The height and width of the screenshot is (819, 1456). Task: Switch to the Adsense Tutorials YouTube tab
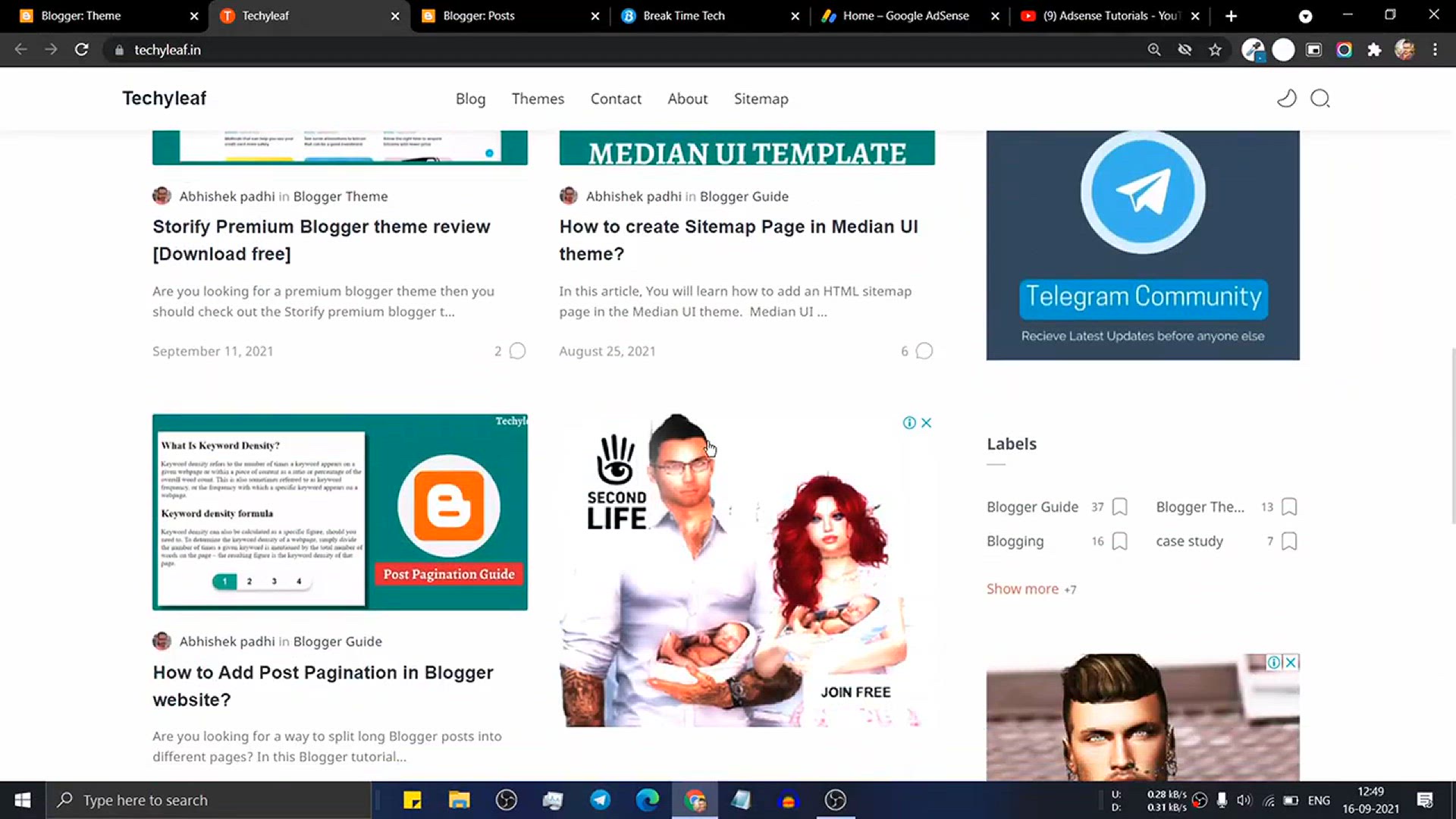click(x=1110, y=16)
